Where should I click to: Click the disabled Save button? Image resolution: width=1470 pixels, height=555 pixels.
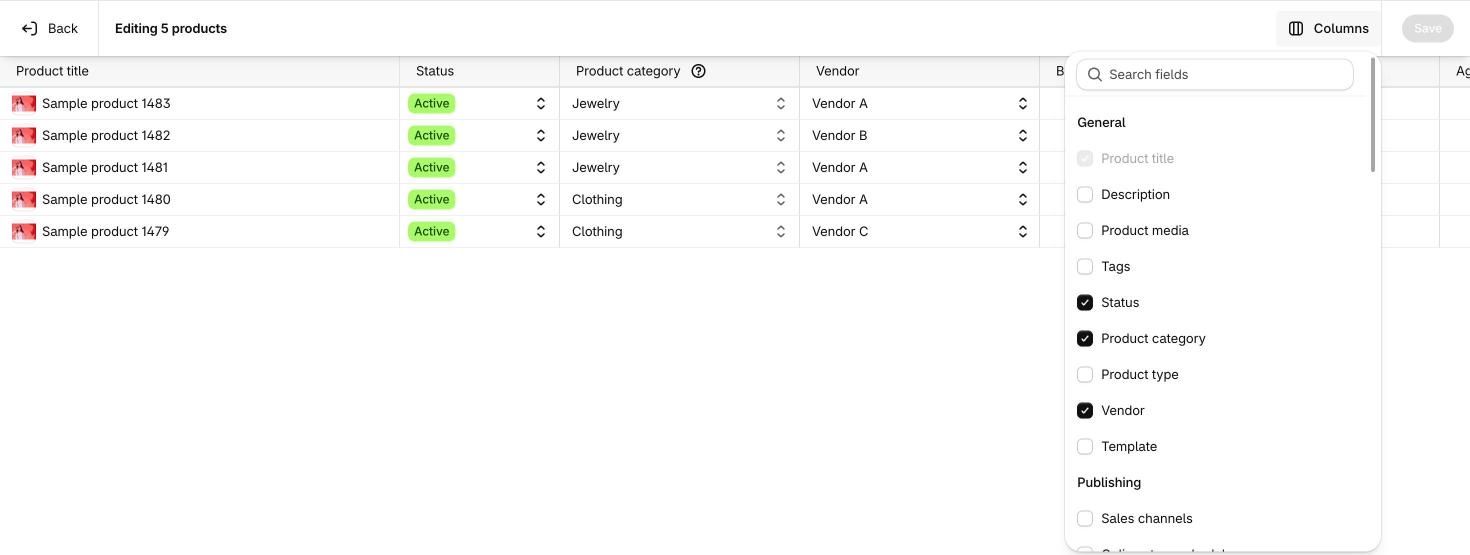click(x=1427, y=28)
